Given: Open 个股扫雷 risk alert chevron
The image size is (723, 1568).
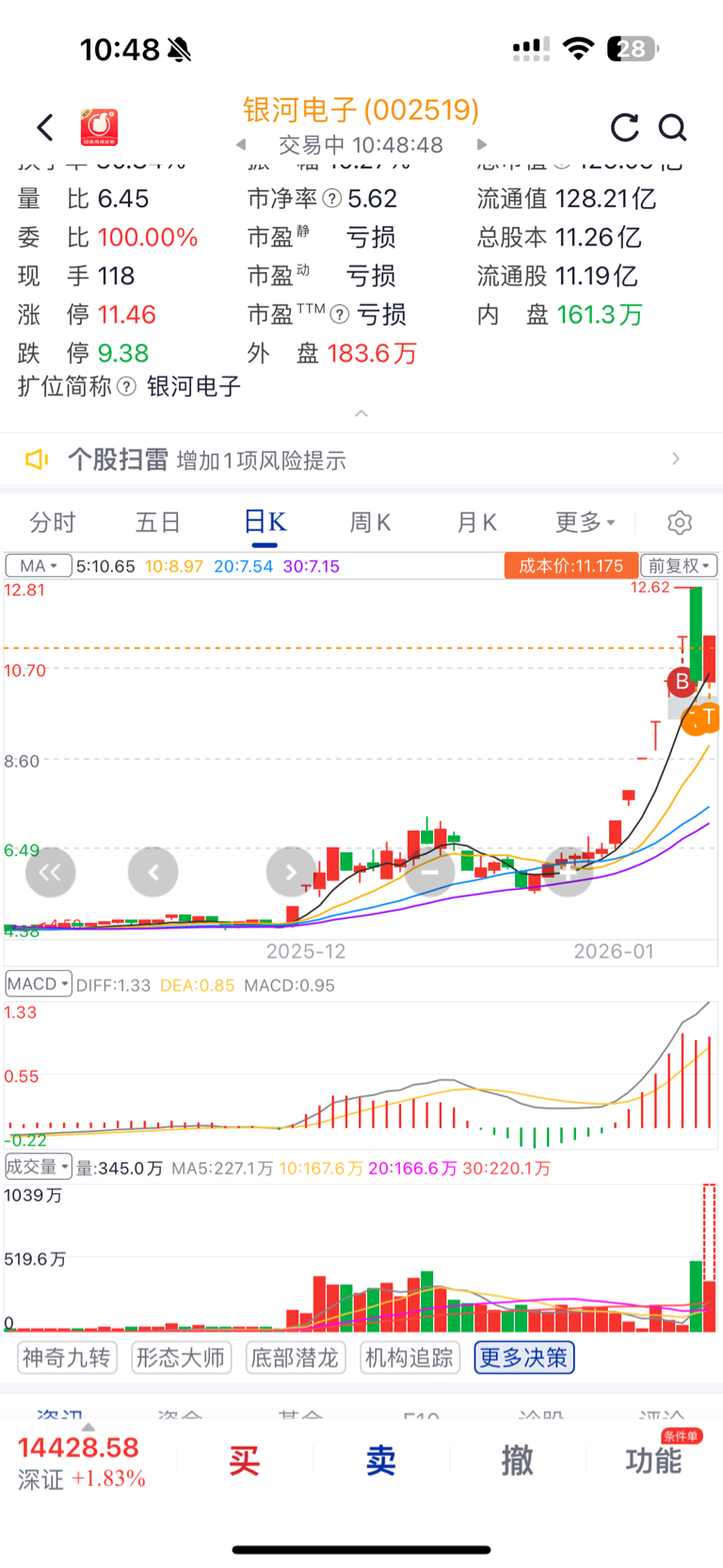Looking at the screenshot, I should [x=676, y=459].
